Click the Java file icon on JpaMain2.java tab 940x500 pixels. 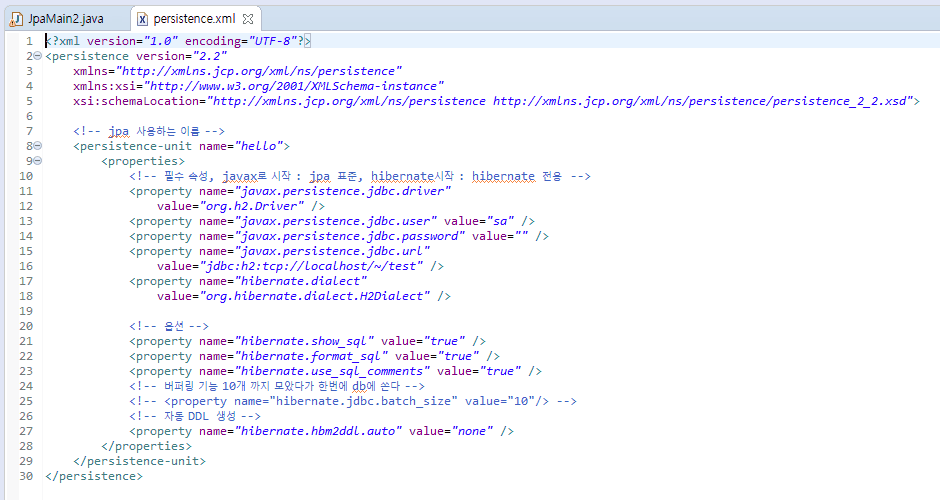[16, 19]
